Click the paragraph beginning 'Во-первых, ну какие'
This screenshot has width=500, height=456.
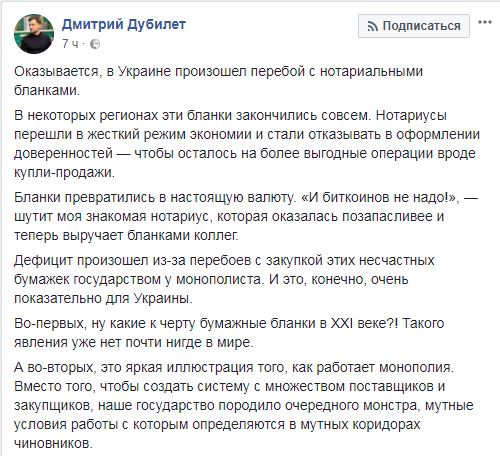229,333
